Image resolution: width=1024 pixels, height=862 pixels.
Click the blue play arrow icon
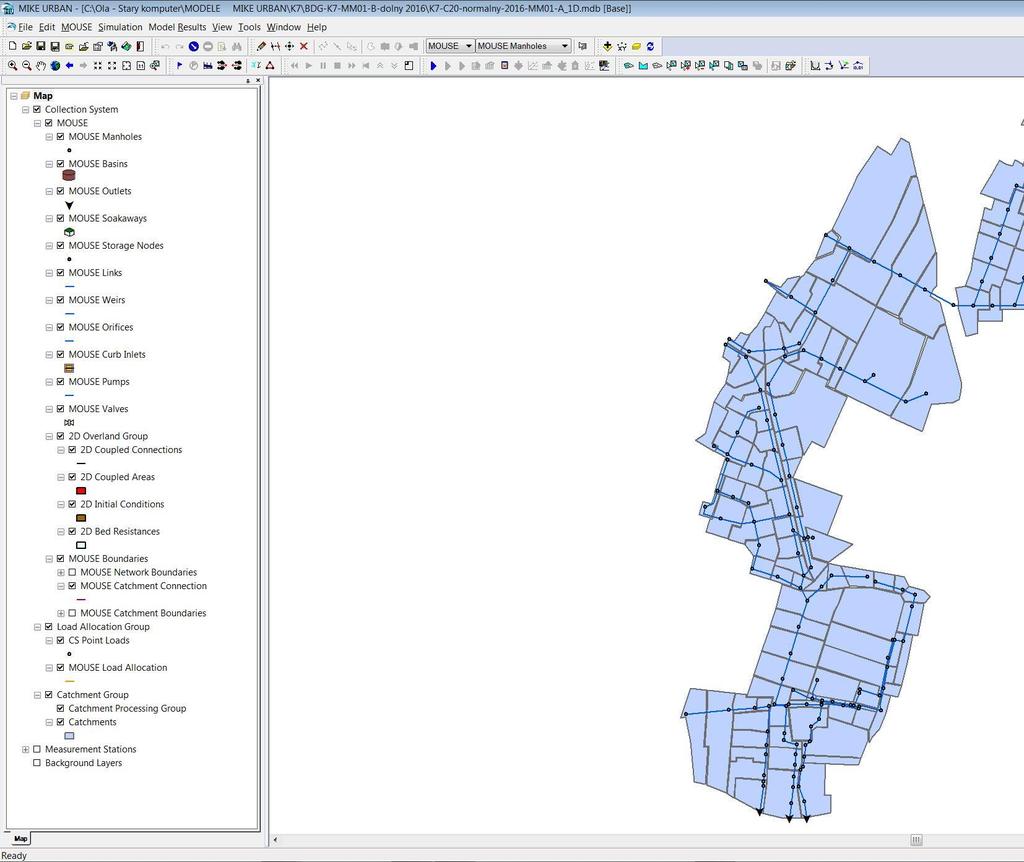[433, 65]
